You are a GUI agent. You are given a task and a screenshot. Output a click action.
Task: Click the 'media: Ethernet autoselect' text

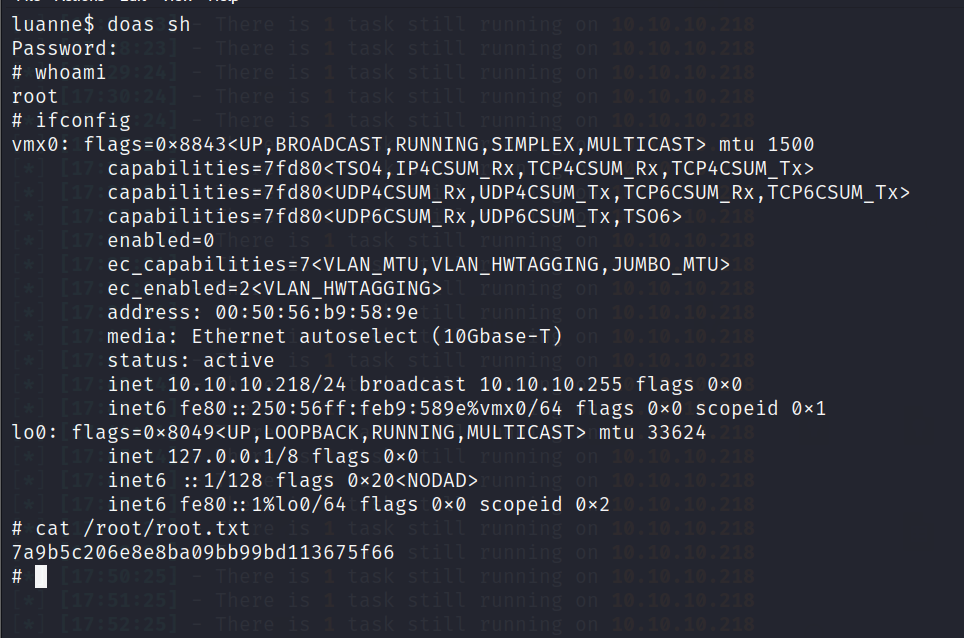[x=280, y=336]
